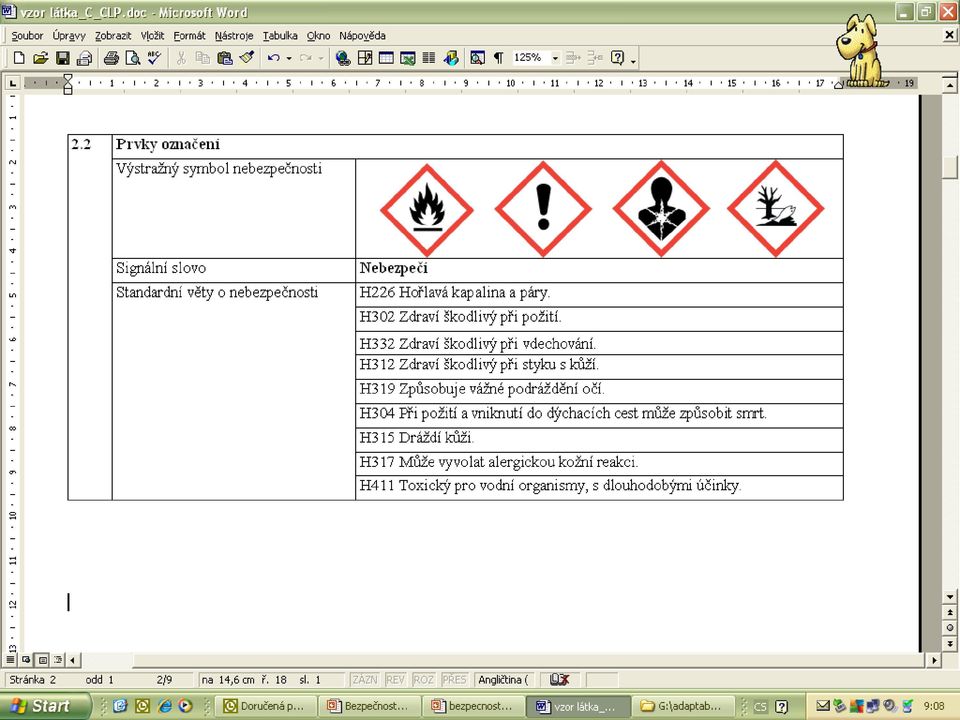Screen dimensions: 960x720
Task: Open the Úpravy menu
Action: click(x=69, y=36)
